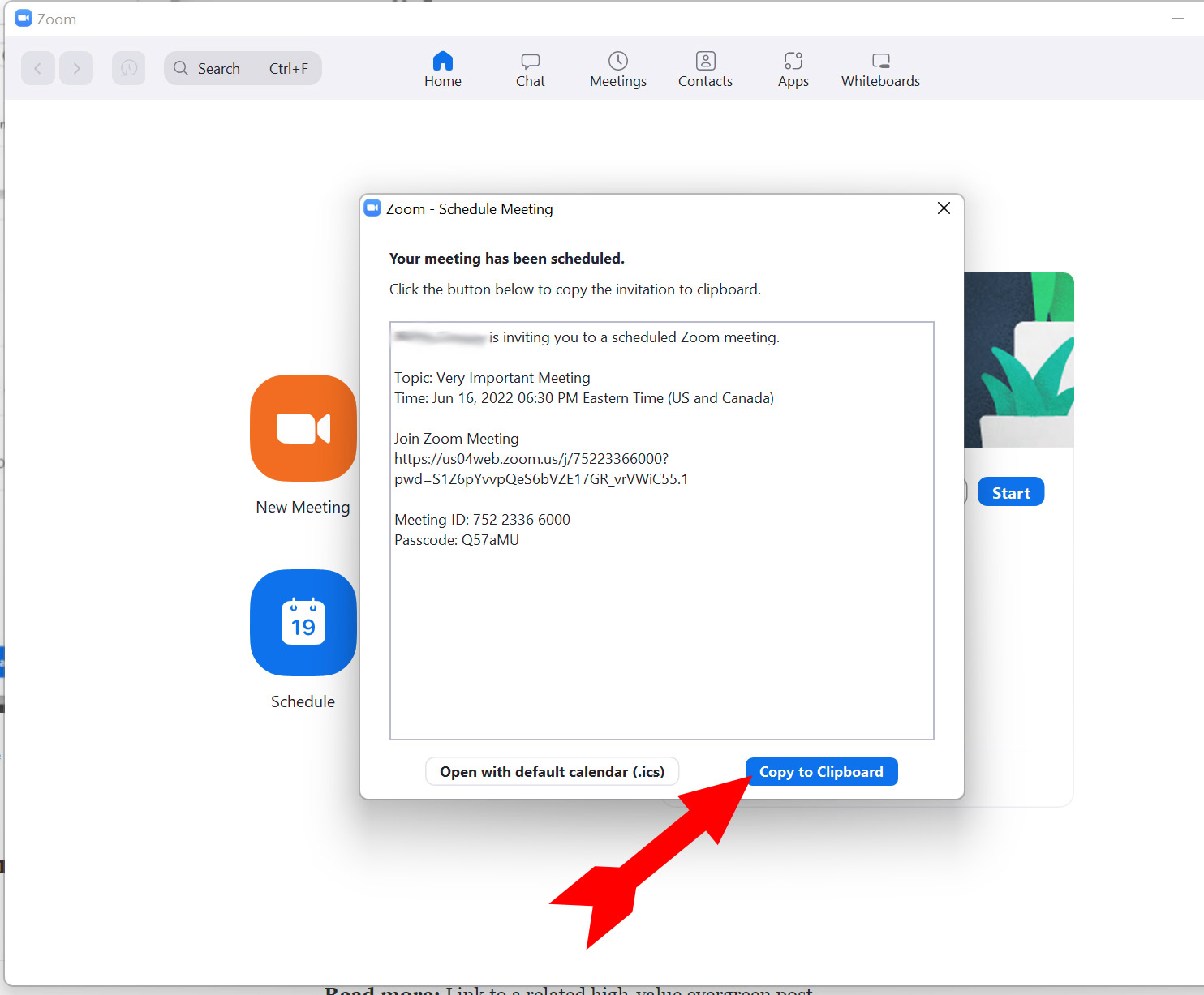Minimize the Zoom main window

pyautogui.click(x=1177, y=18)
